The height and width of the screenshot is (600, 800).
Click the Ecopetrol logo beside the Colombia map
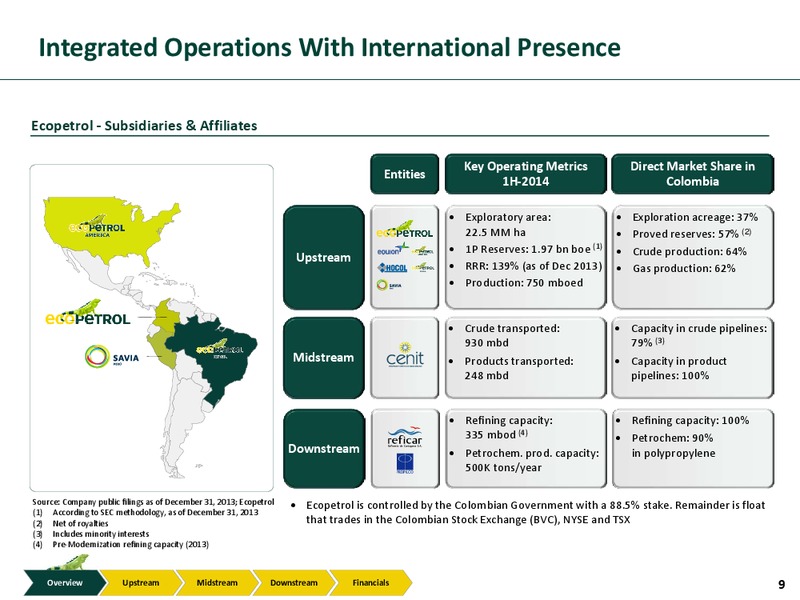coord(88,313)
